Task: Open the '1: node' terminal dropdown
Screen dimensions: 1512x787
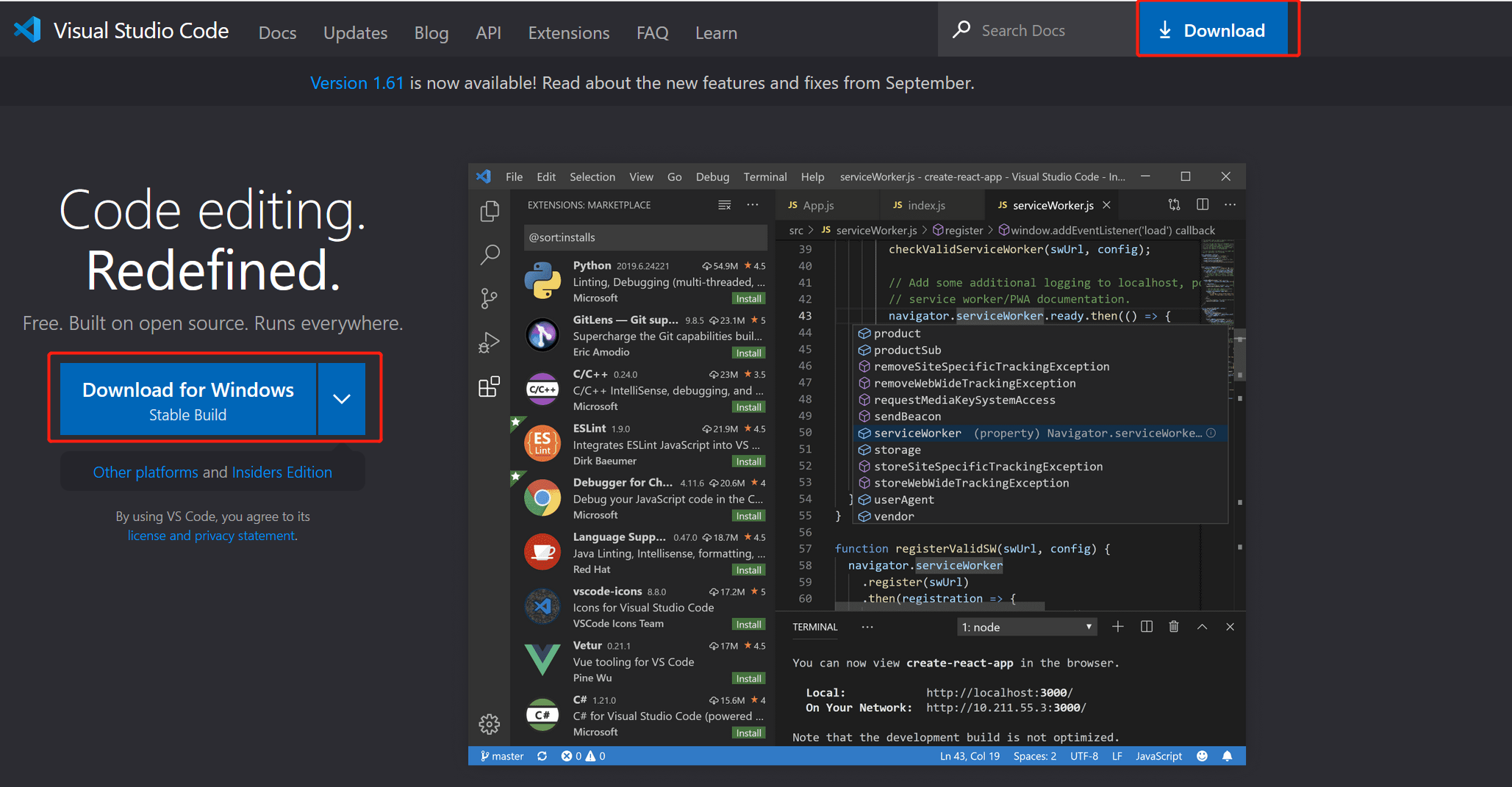Action: (x=1026, y=627)
